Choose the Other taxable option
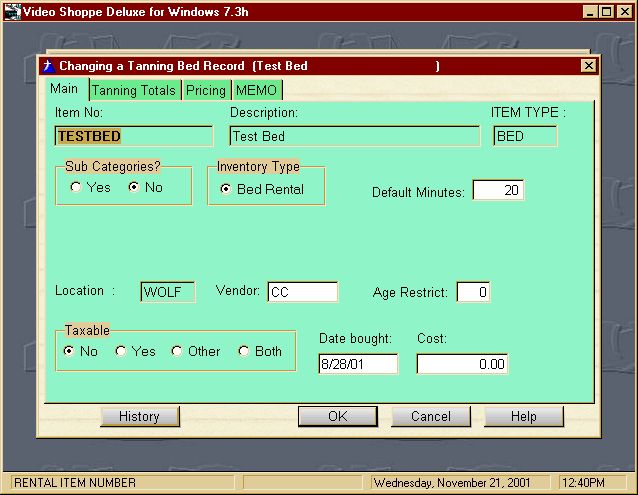Image resolution: width=638 pixels, height=495 pixels. coord(177,352)
